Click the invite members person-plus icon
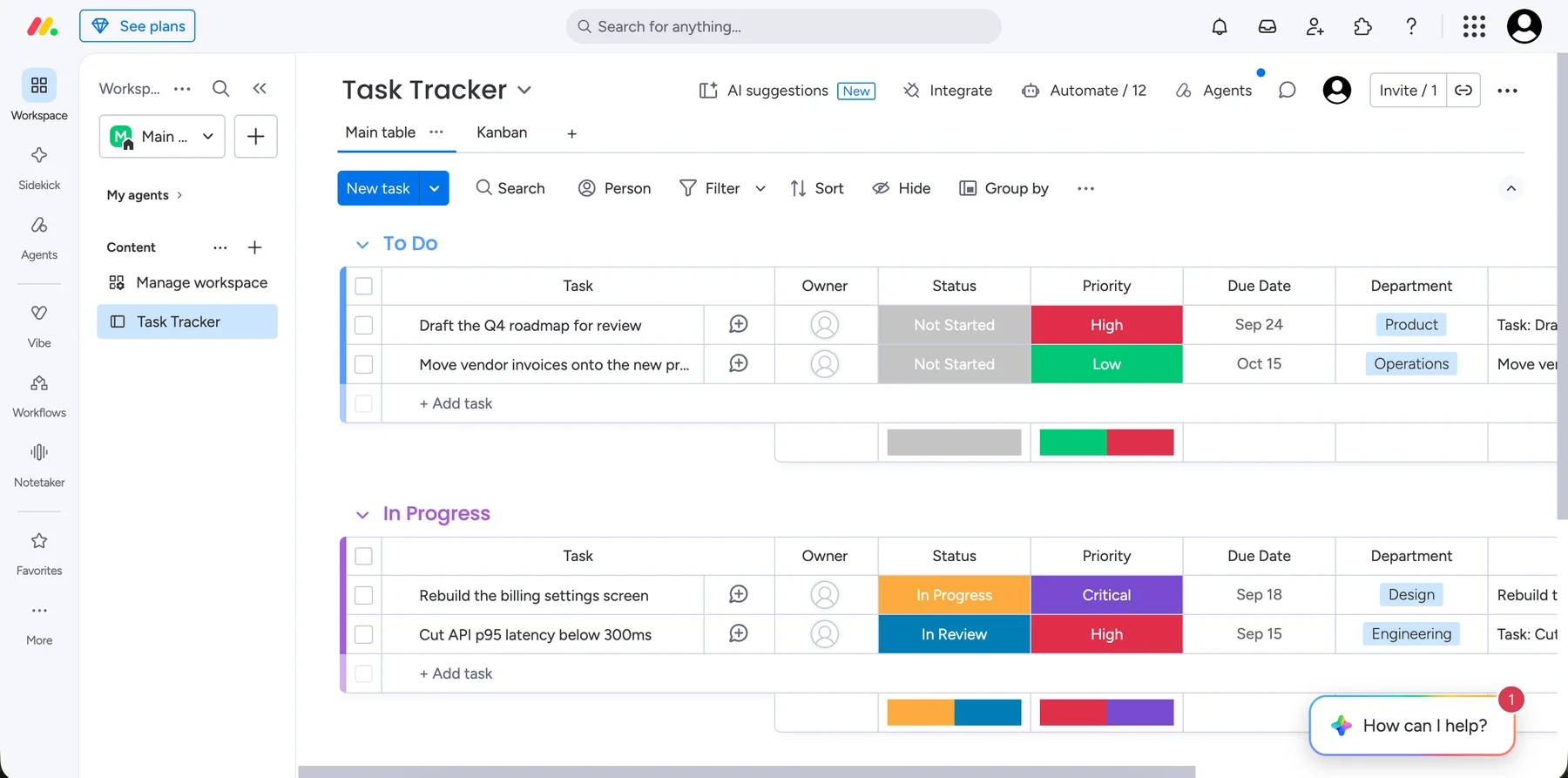The width and height of the screenshot is (1568, 778). point(1315,26)
